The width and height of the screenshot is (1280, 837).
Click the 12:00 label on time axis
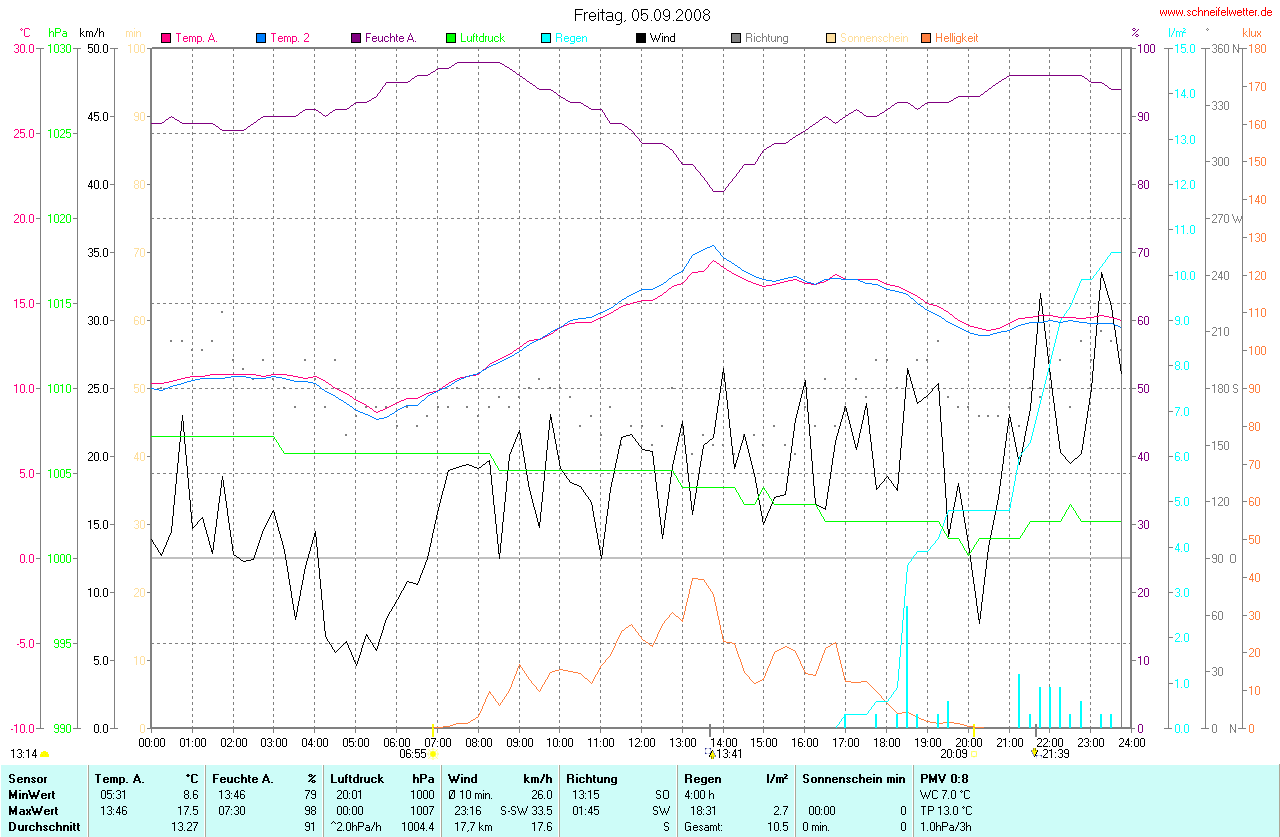coord(641,742)
